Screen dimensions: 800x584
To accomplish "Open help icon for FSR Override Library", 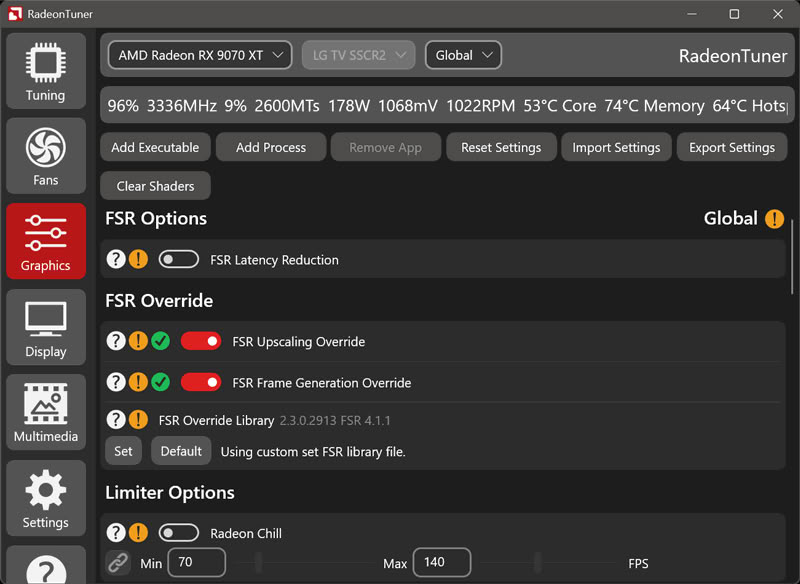I will click(116, 420).
